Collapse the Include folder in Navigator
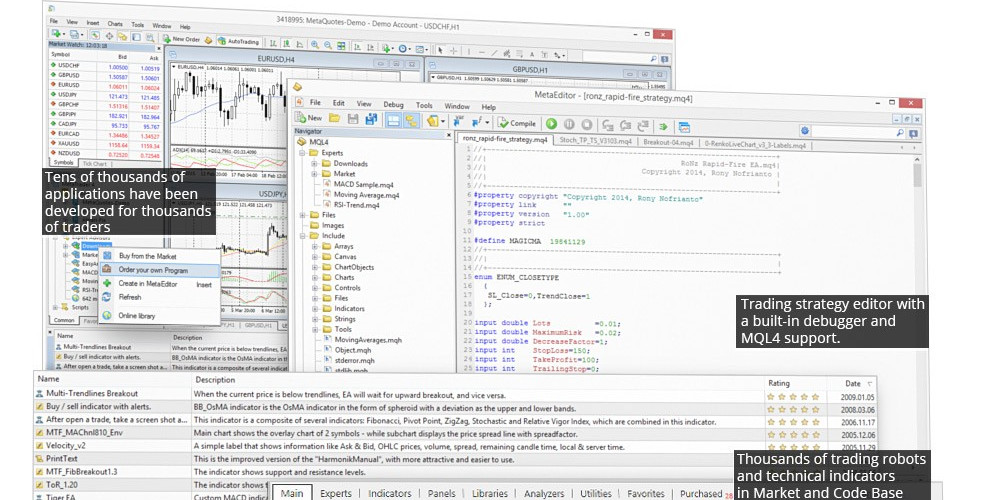The image size is (1000, 500). pyautogui.click(x=302, y=236)
